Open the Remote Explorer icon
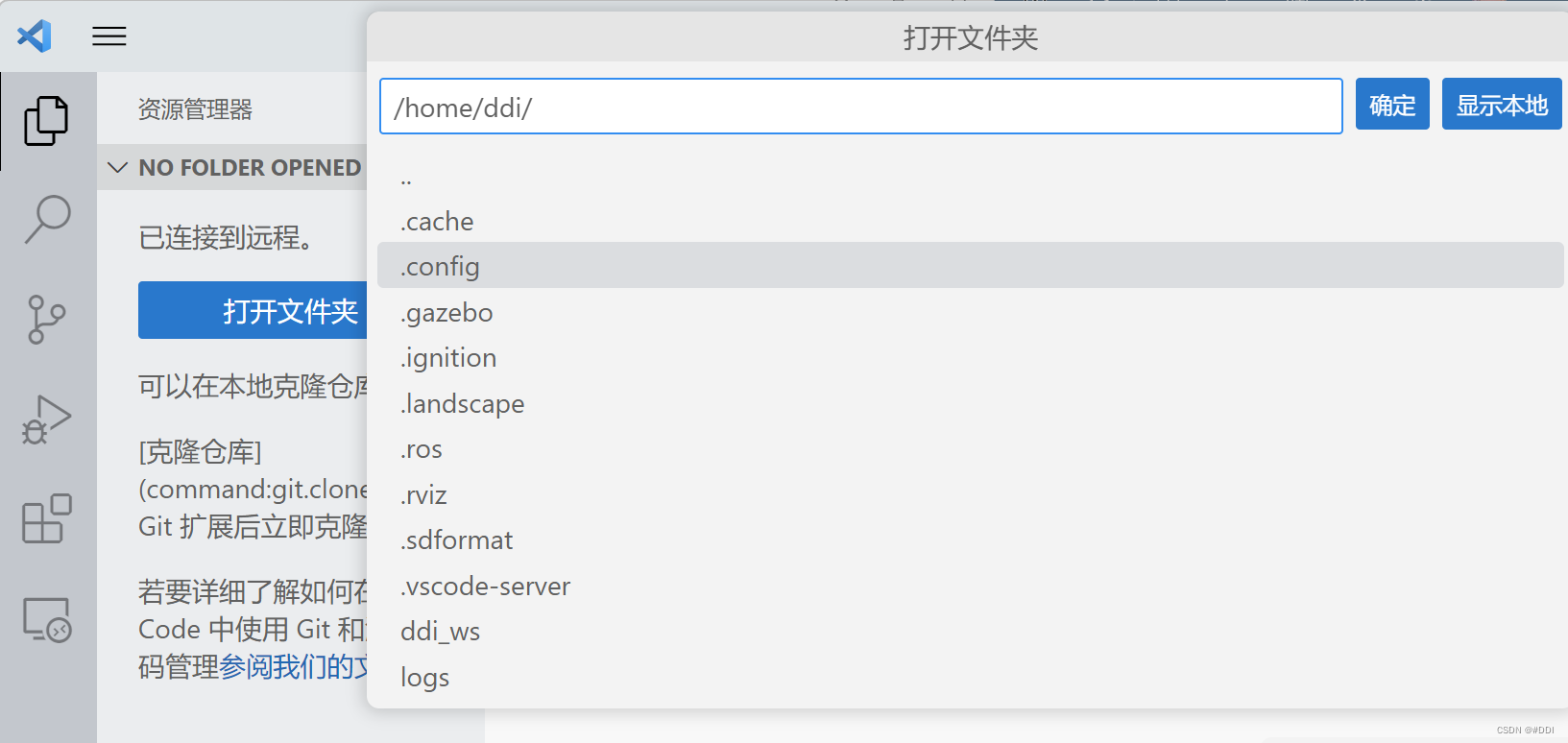The height and width of the screenshot is (743, 1568). (48, 619)
